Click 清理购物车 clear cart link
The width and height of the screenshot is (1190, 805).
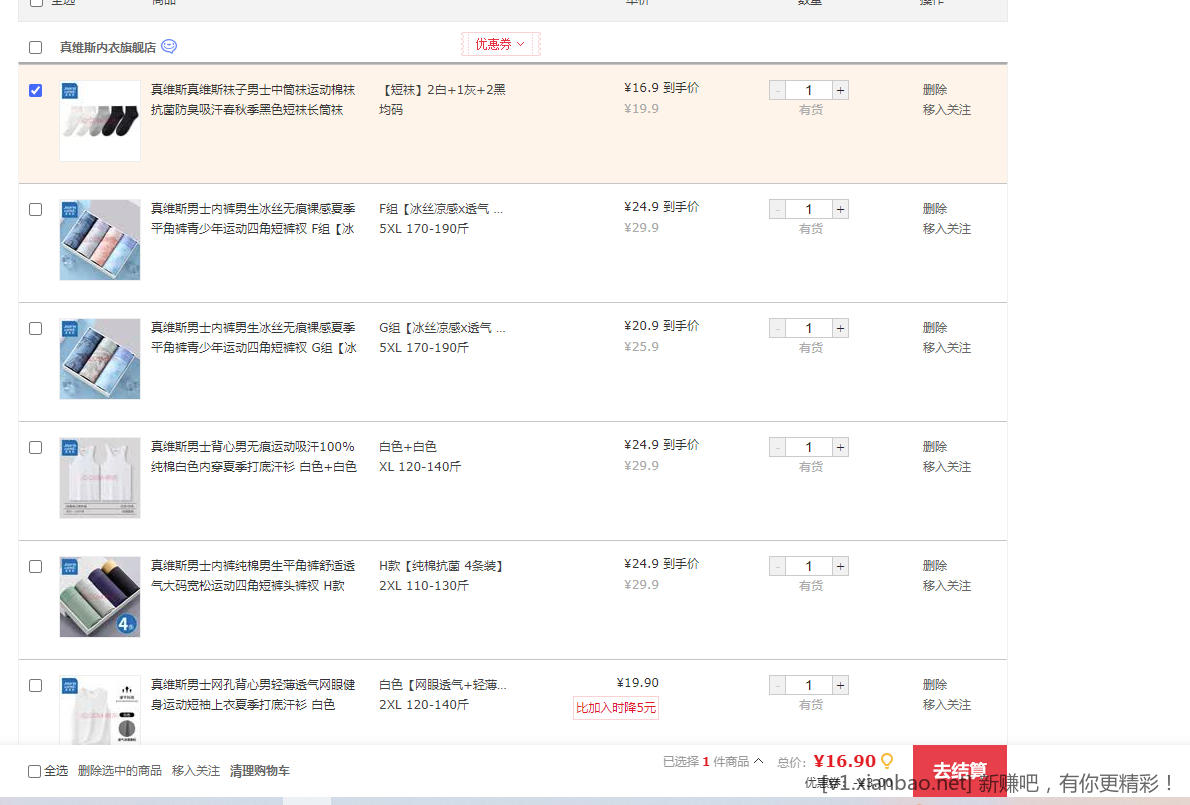tap(260, 771)
